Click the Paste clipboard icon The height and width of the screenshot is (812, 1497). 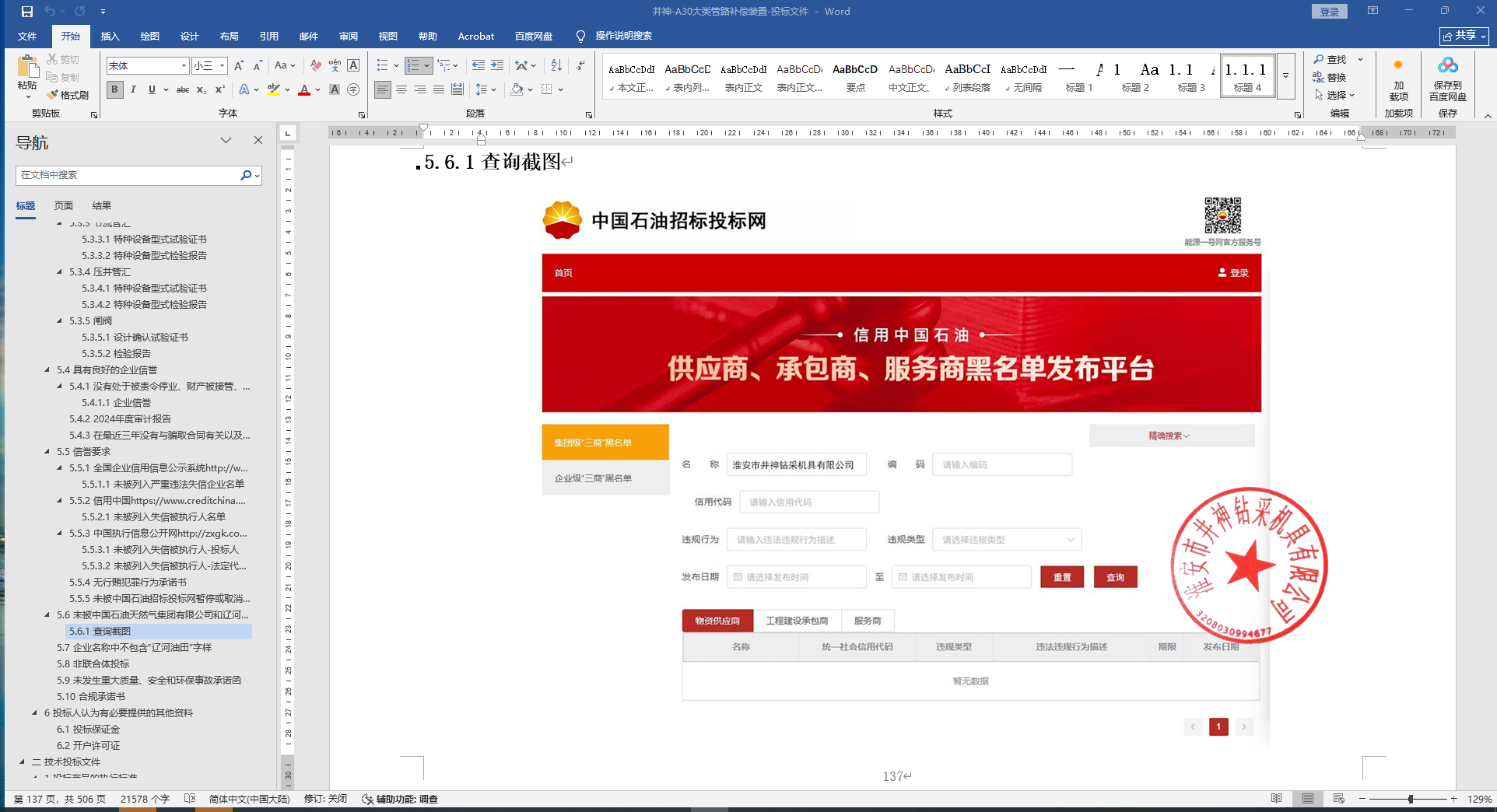[x=27, y=66]
